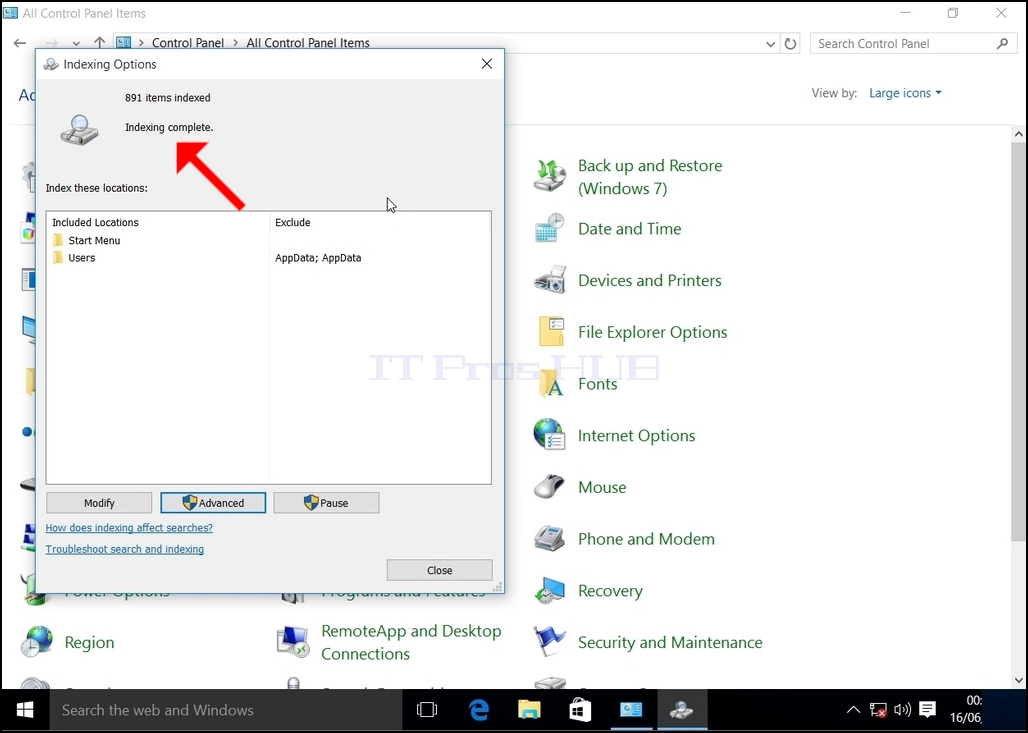The height and width of the screenshot is (733, 1028).
Task: Open Back up and Restore icon
Action: [x=549, y=176]
